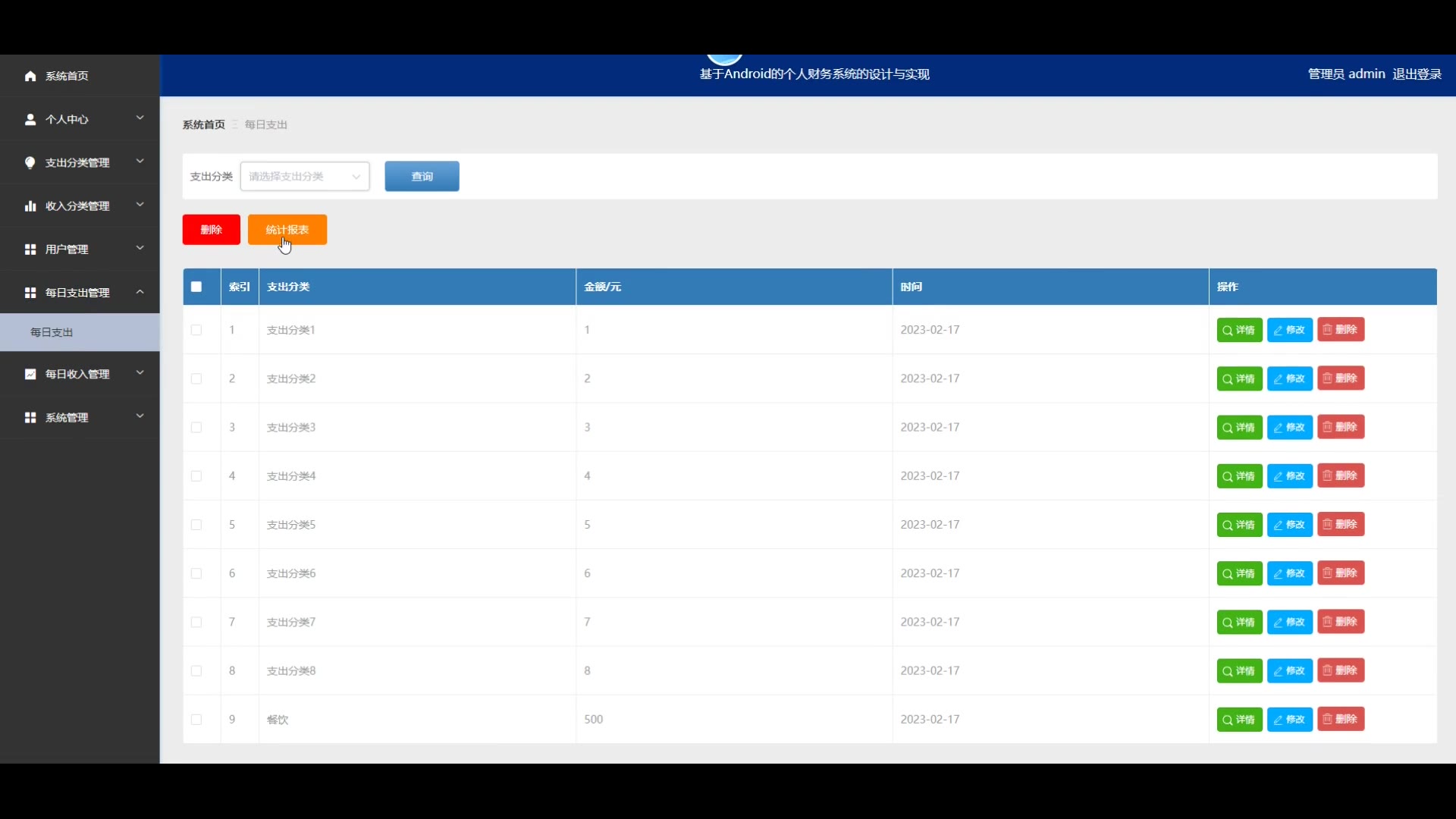Open the orange 统计报表 button
1456x819 pixels.
[287, 230]
